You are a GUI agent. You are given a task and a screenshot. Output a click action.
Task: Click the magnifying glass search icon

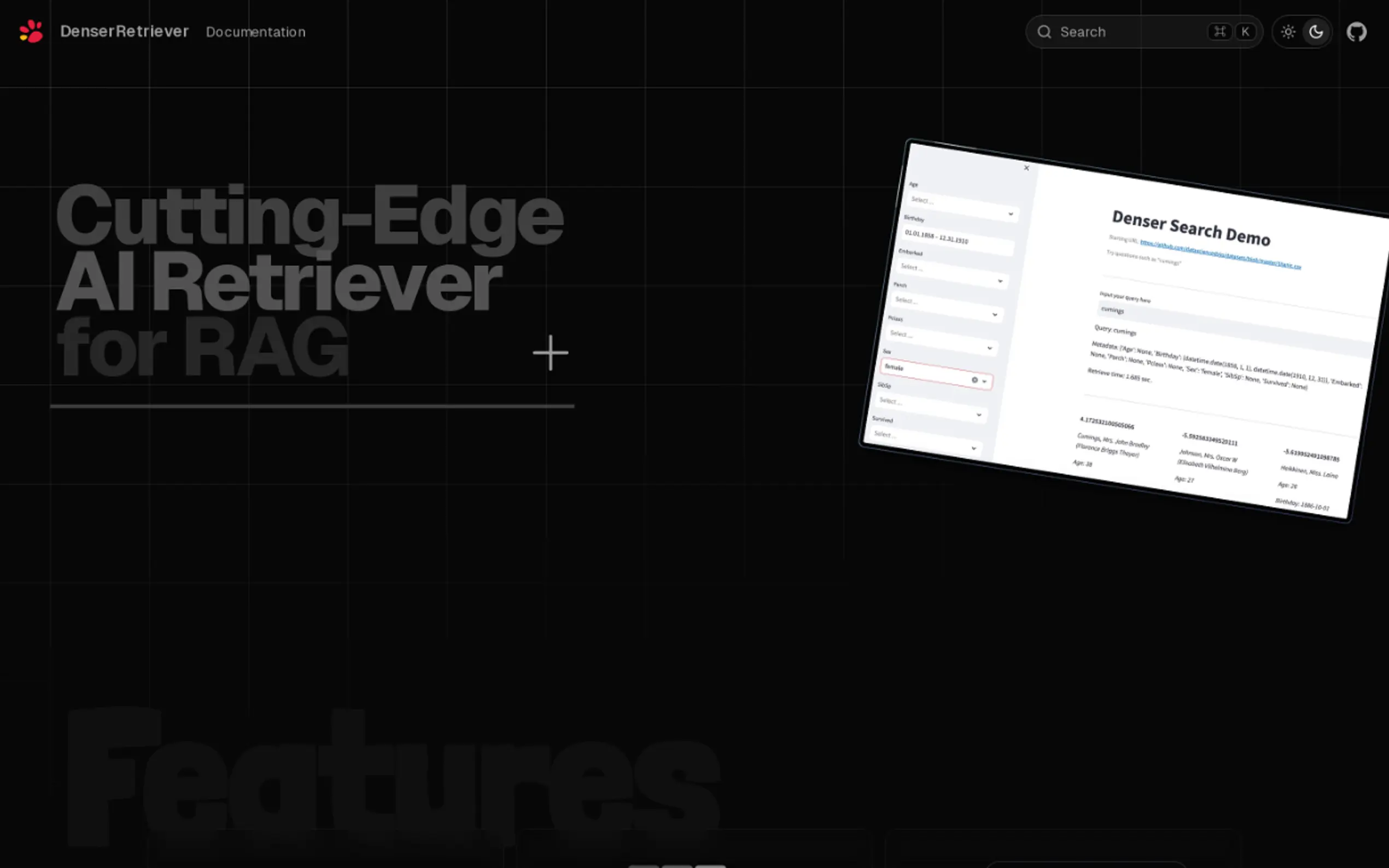tap(1044, 32)
